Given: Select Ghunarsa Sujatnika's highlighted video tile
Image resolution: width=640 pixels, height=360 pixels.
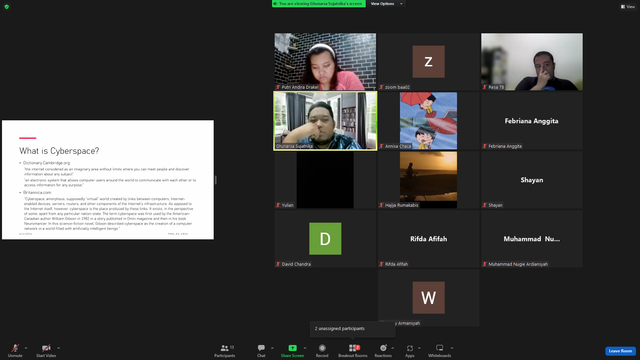Looking at the screenshot, I should (x=325, y=121).
